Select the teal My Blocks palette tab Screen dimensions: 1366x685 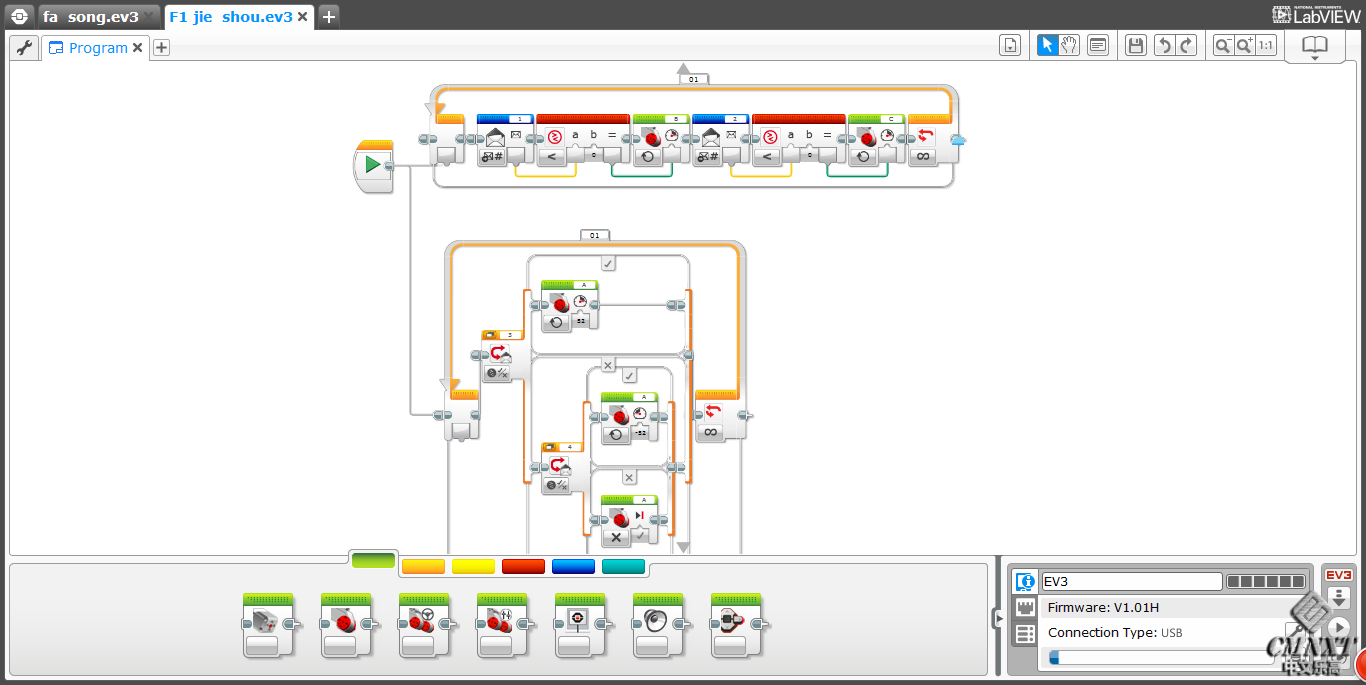tap(623, 566)
